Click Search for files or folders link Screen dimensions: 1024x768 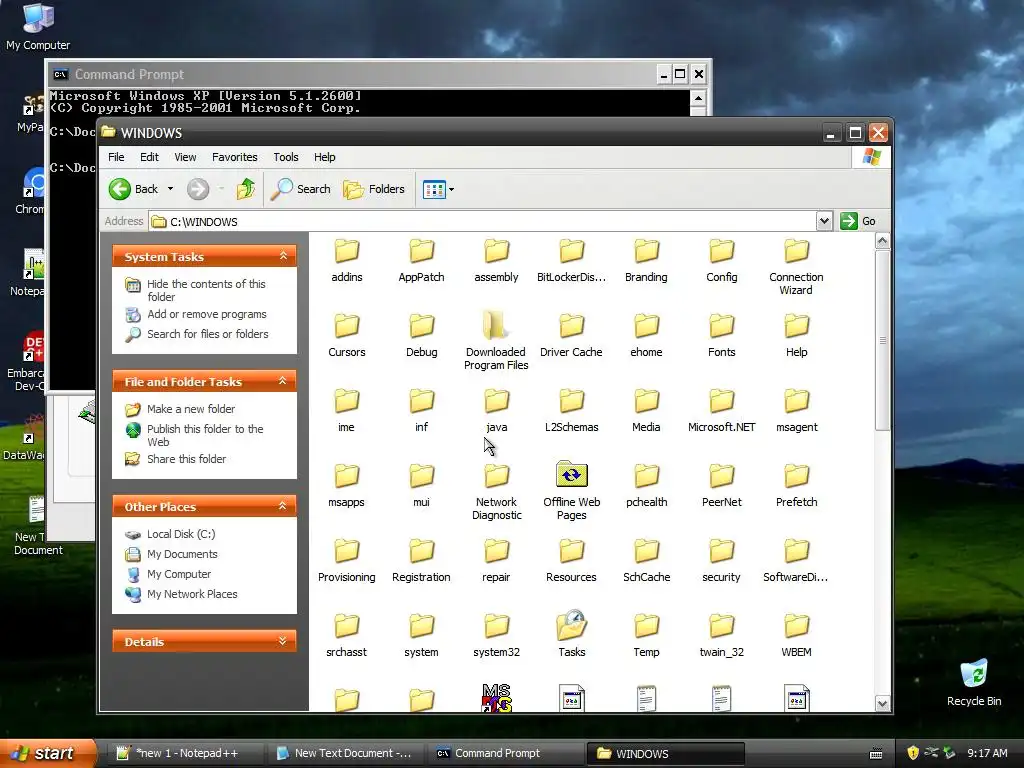pos(208,334)
